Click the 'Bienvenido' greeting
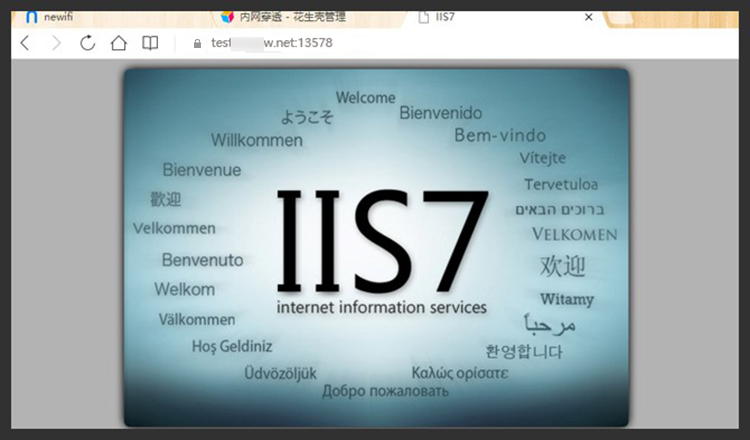The image size is (750, 440). (440, 113)
